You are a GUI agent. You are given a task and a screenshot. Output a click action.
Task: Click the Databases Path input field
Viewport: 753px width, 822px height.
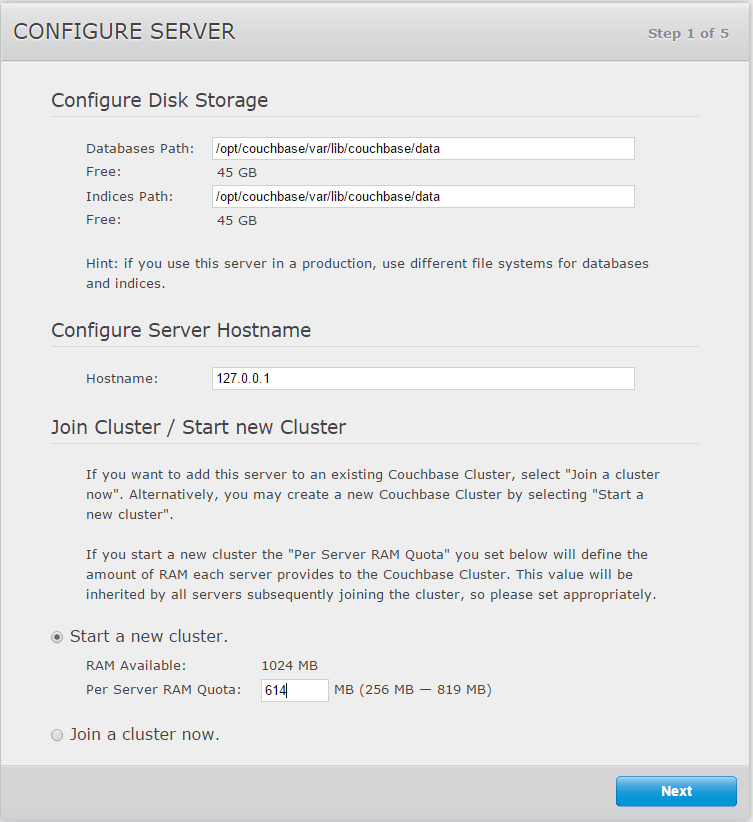click(423, 148)
